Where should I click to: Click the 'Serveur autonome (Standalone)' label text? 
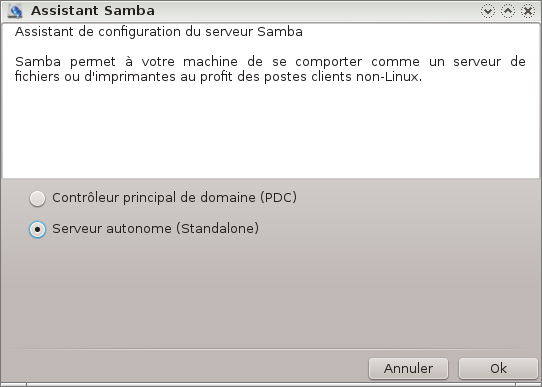(x=156, y=229)
